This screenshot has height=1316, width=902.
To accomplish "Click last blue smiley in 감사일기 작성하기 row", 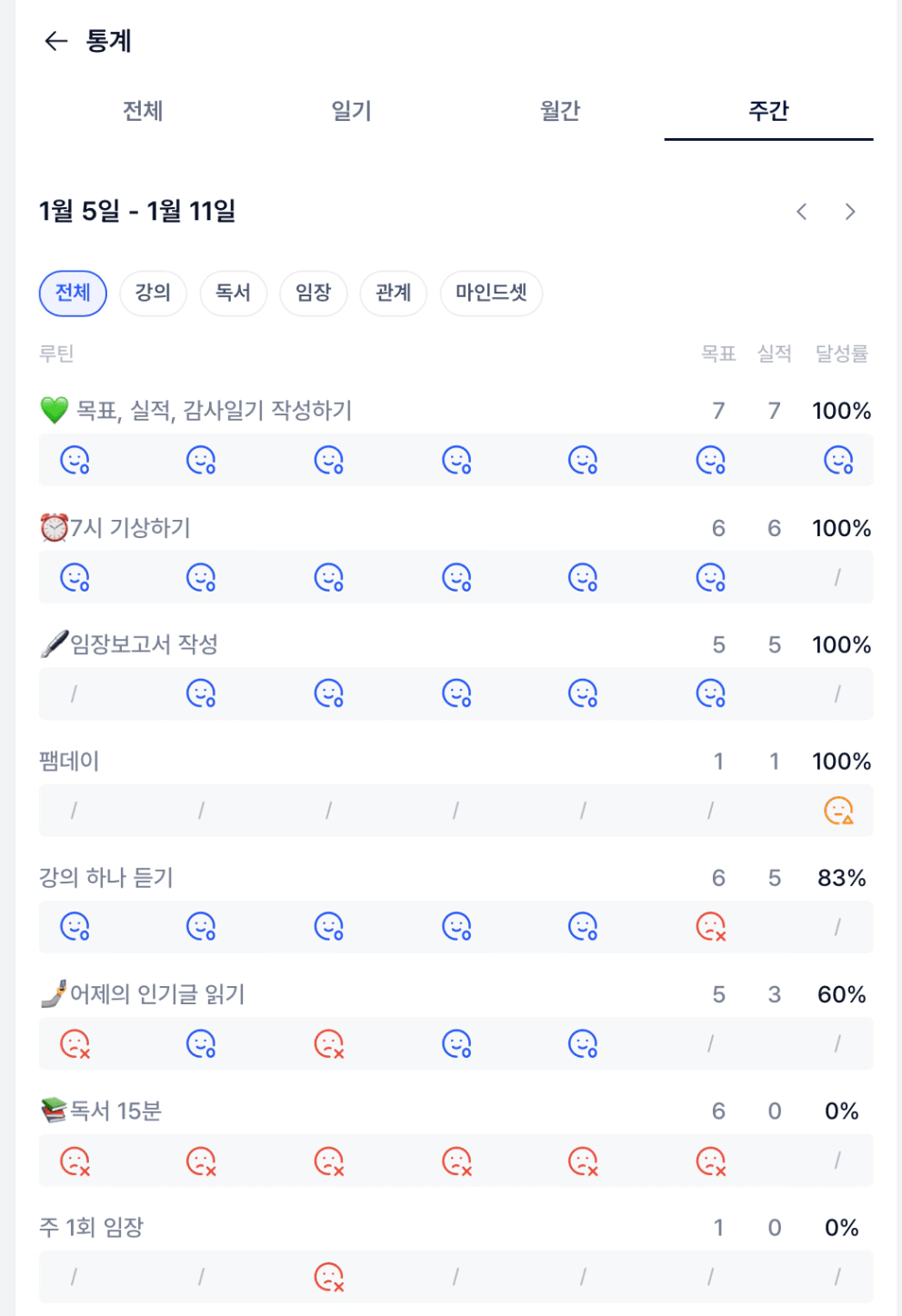I will tap(838, 460).
